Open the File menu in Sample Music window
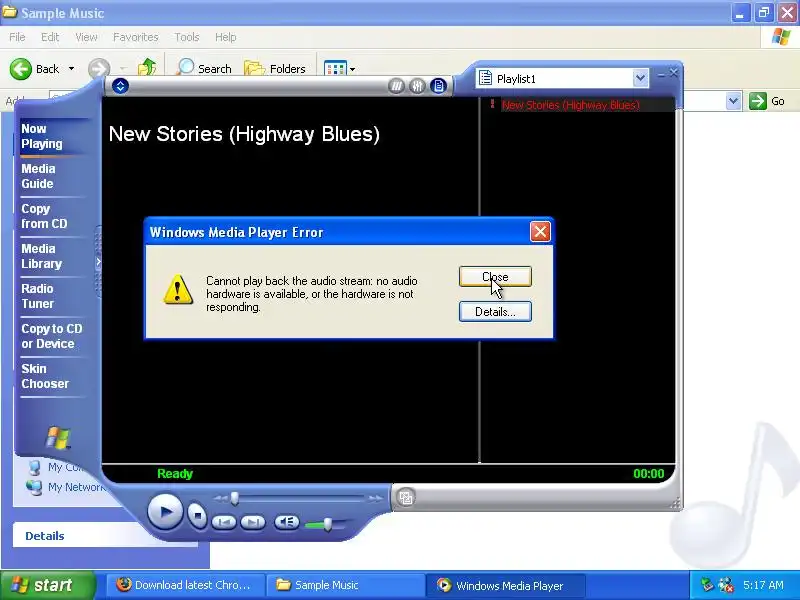The image size is (800, 600). [x=17, y=37]
